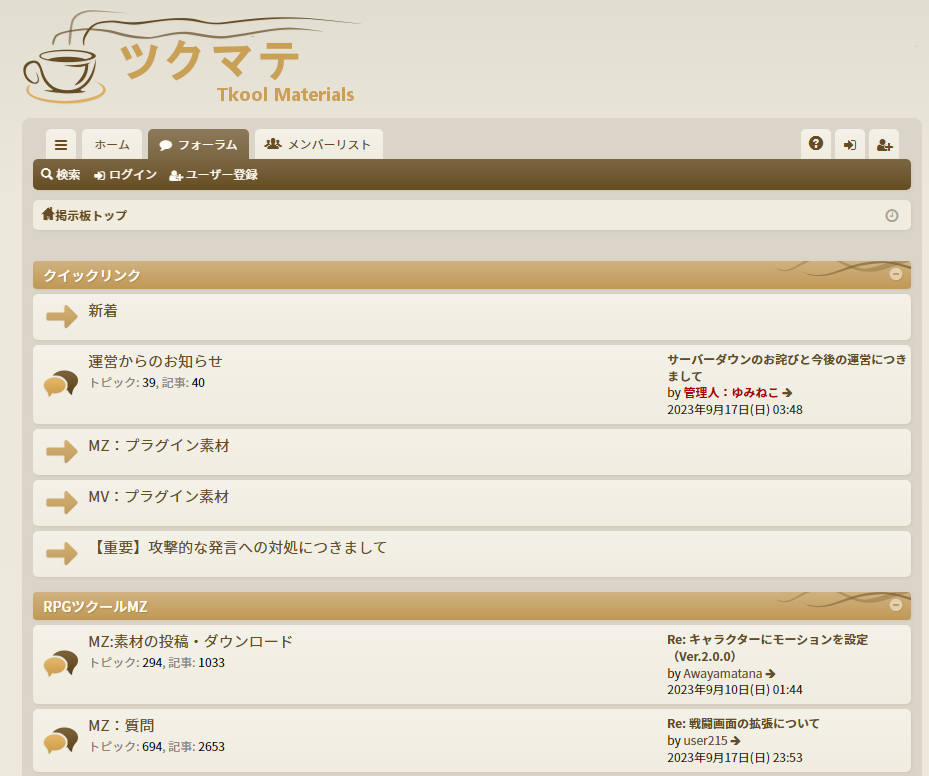Click the login arrow icon at top right
This screenshot has width=929, height=776.
(x=850, y=145)
